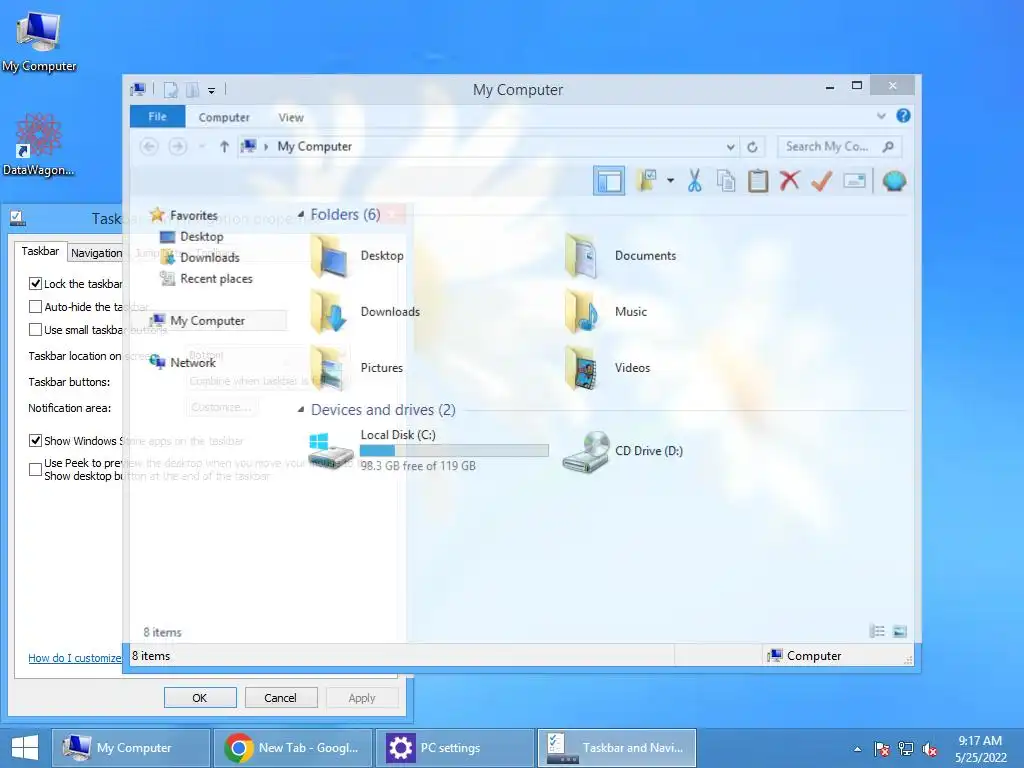The width and height of the screenshot is (1024, 768).
Task: Select CD Drive (D:)
Action: tap(623, 451)
